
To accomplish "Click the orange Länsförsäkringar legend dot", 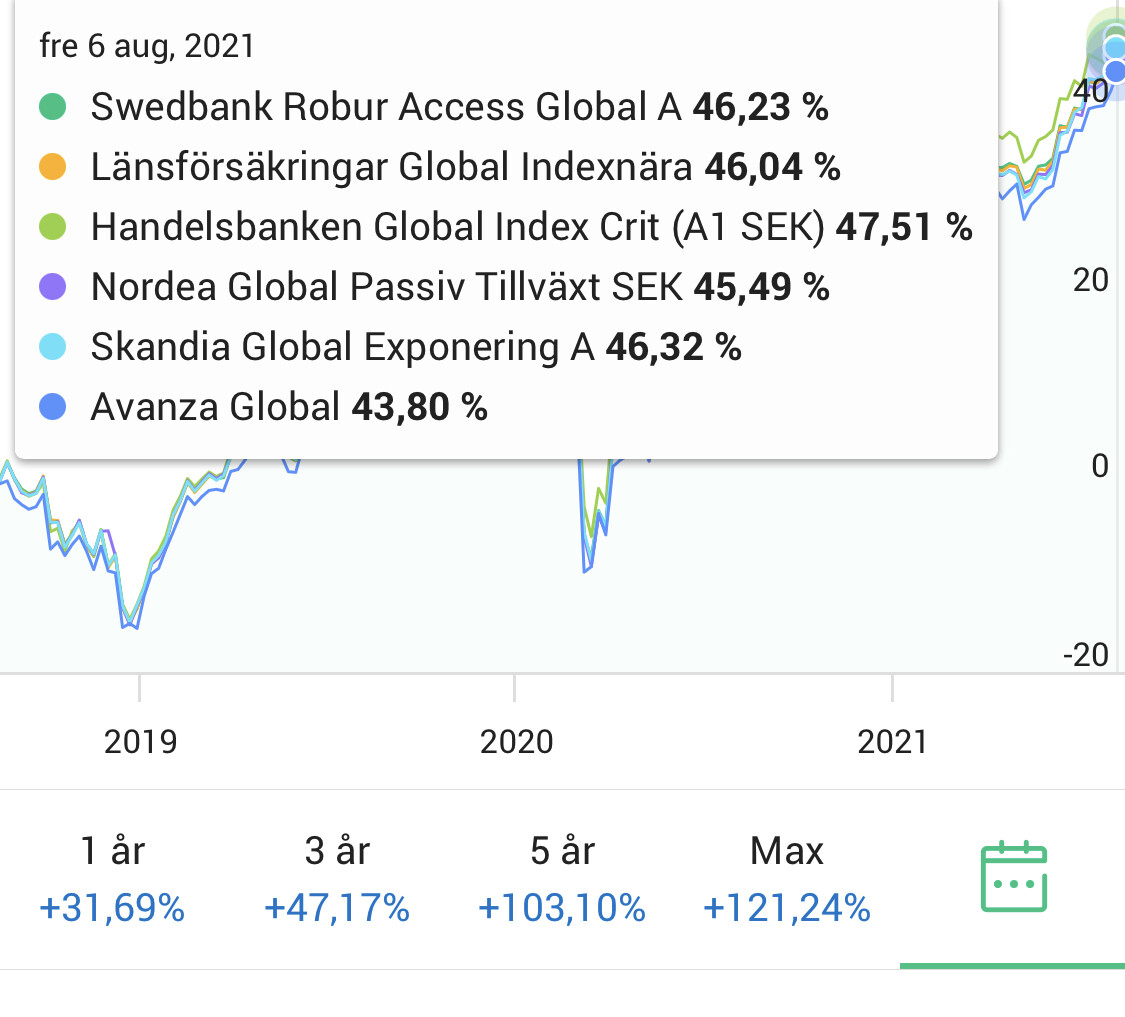I will [53, 167].
